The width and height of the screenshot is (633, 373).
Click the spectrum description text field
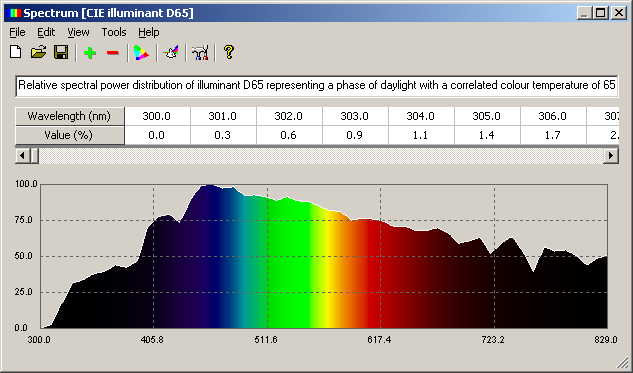[x=317, y=86]
